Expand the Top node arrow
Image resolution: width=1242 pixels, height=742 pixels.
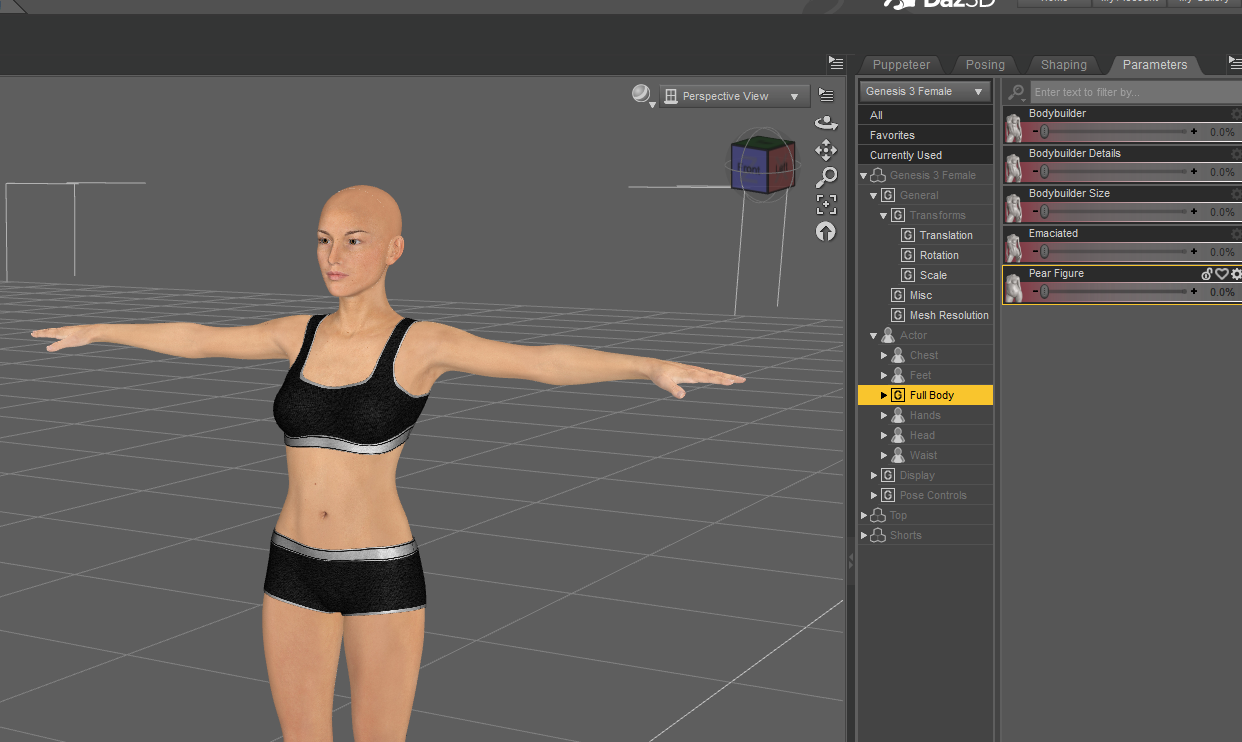coord(864,516)
